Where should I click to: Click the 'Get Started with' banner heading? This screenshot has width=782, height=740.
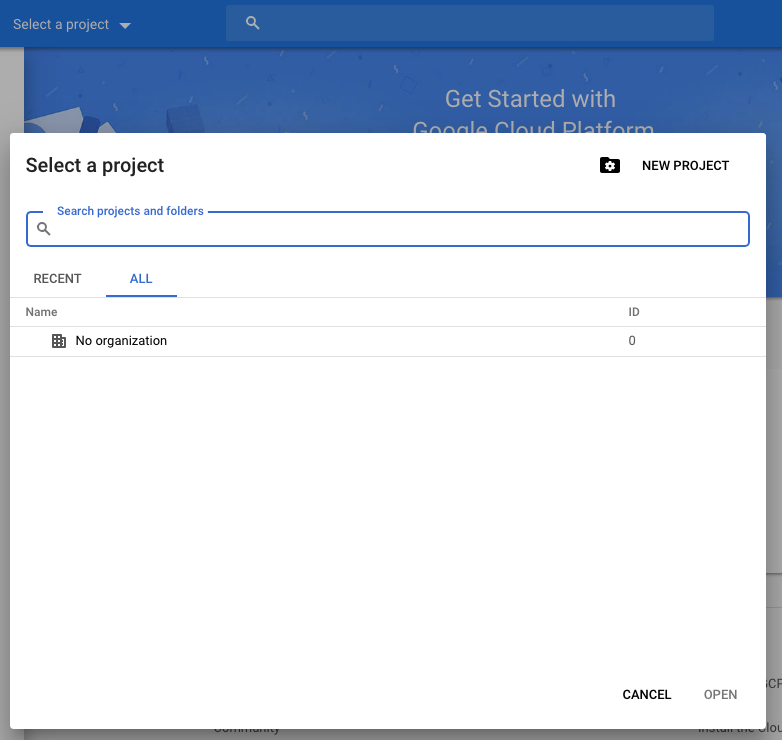530,99
